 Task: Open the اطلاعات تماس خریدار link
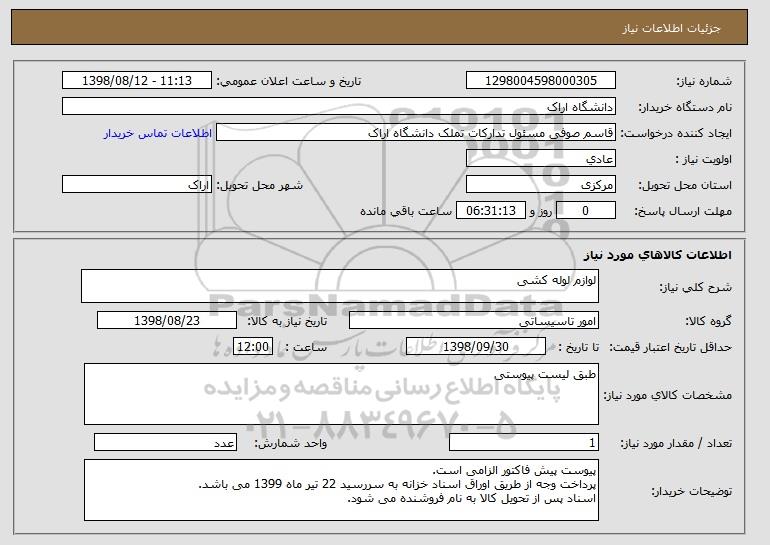coord(158,133)
